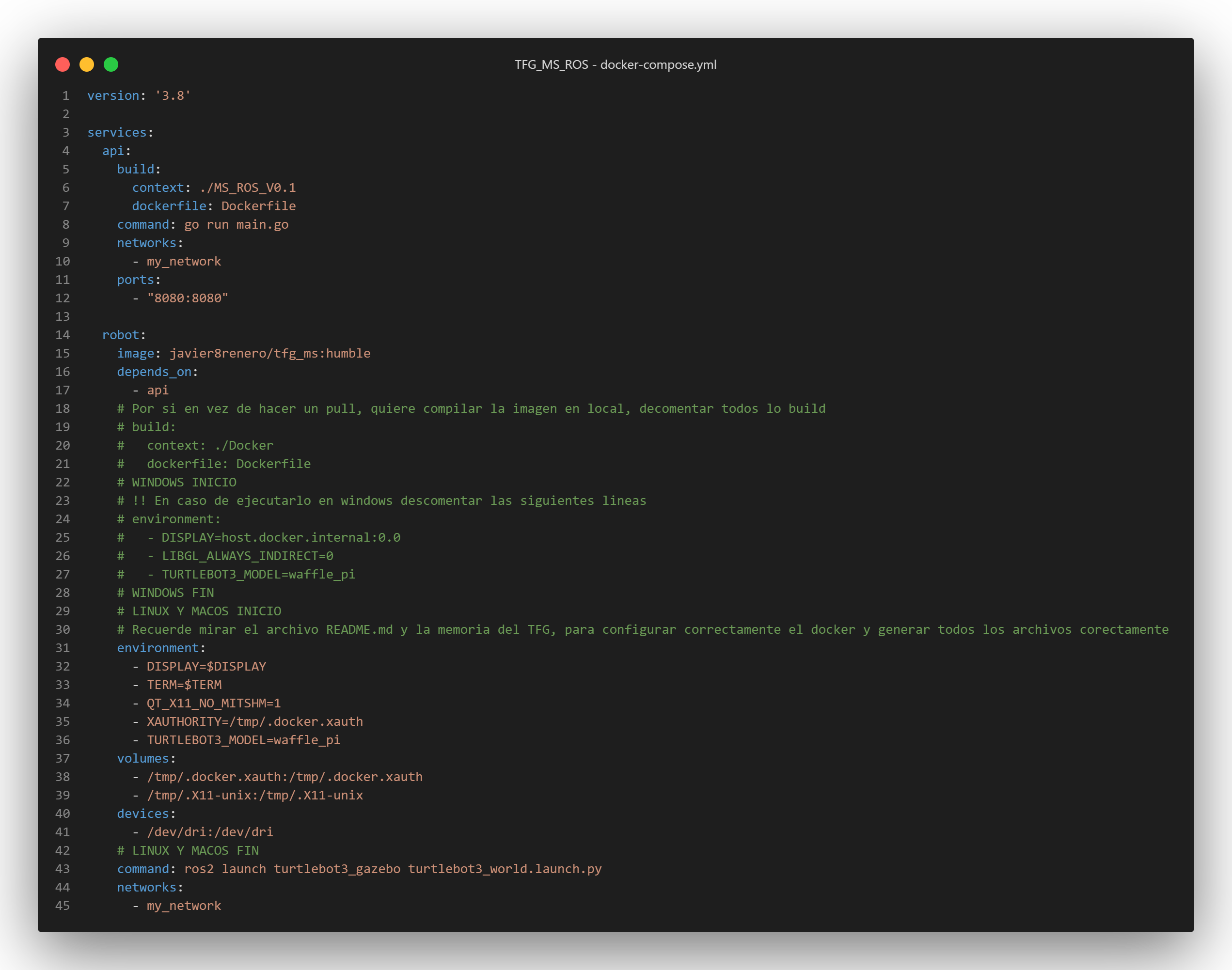1232x970 pixels.
Task: Select the depends_on key on line 16
Action: tap(153, 372)
